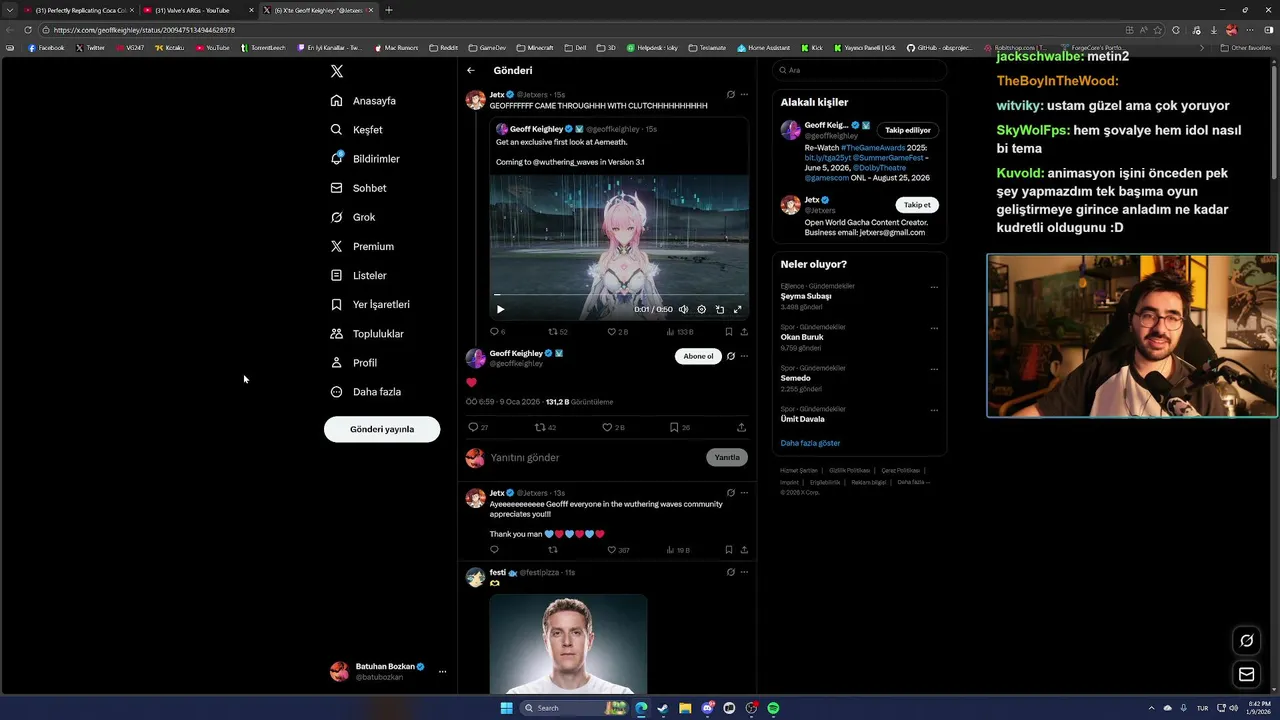Like Jetx's reply with 387 likes
Screen dimensions: 1280x720
click(x=618, y=550)
